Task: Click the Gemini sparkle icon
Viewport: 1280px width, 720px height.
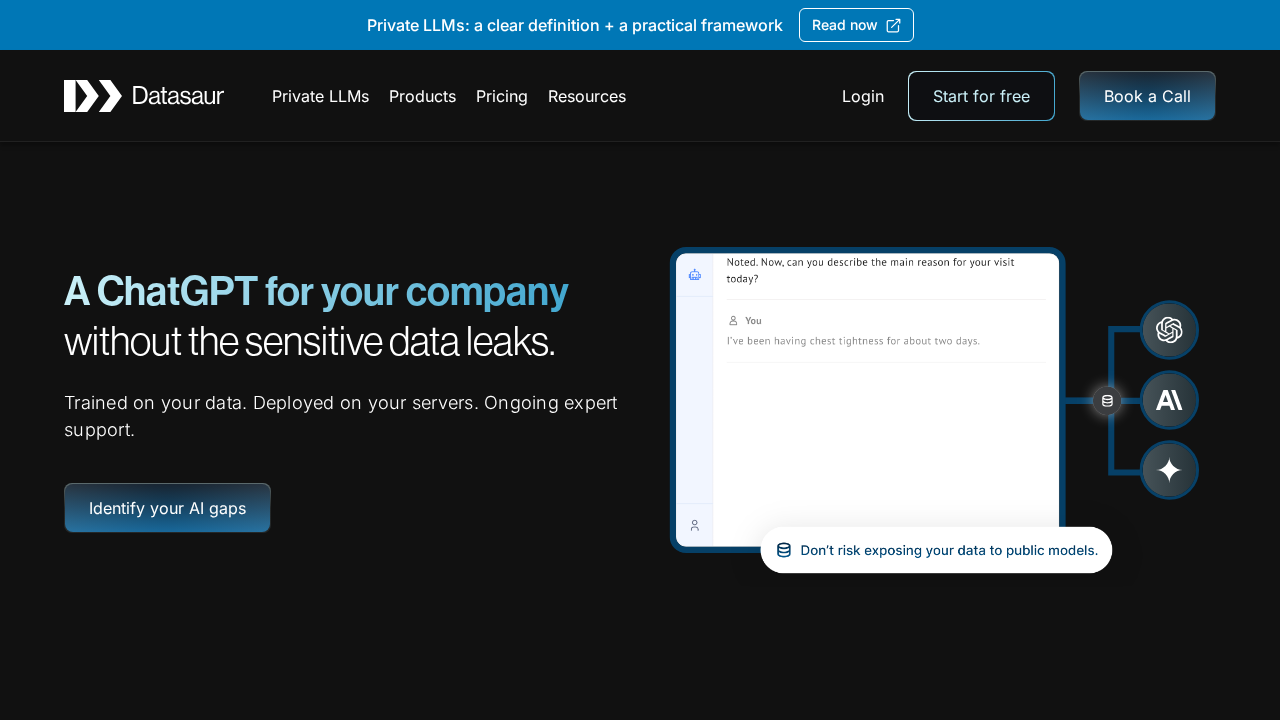Action: [x=1168, y=470]
